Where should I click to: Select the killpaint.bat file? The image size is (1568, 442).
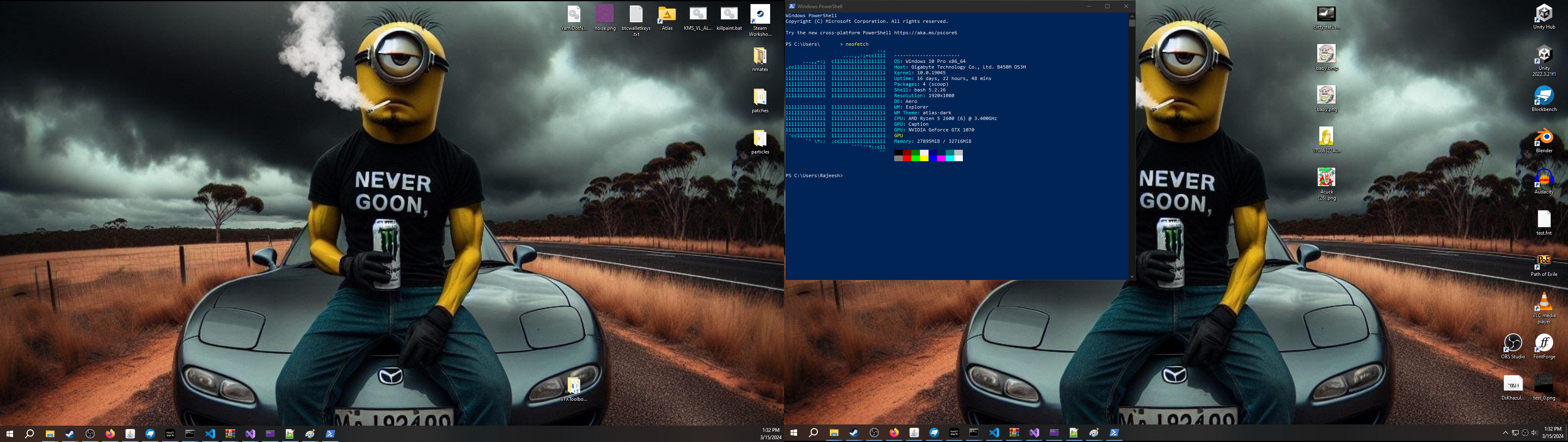[728, 18]
